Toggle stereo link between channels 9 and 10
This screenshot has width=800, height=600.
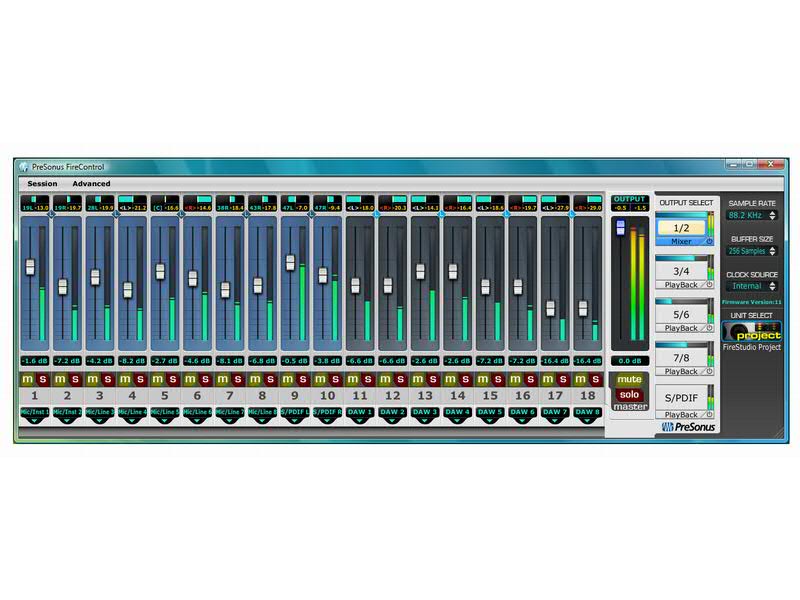(311, 214)
